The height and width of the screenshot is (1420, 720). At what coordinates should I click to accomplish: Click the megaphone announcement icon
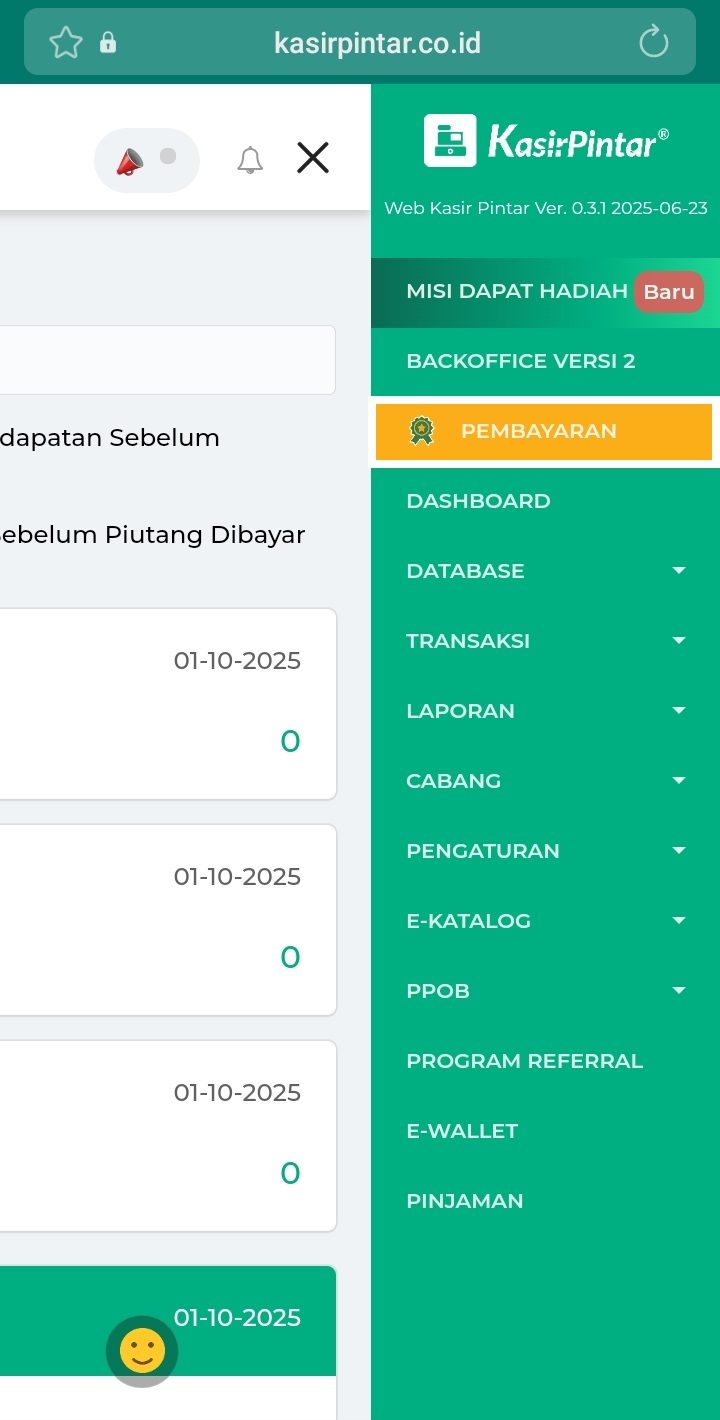[x=130, y=160]
